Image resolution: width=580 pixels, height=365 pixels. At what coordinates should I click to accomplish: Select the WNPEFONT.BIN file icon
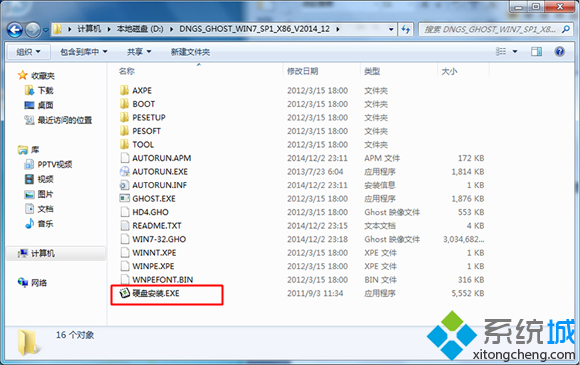125,280
